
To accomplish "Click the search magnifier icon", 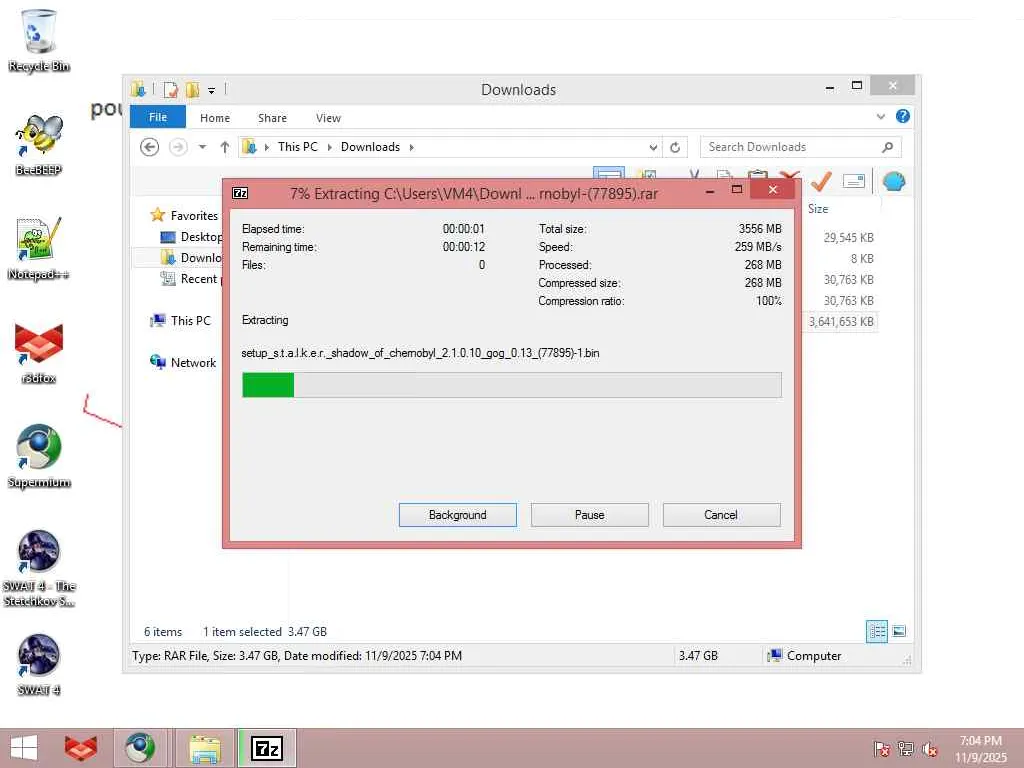I will pos(887,147).
